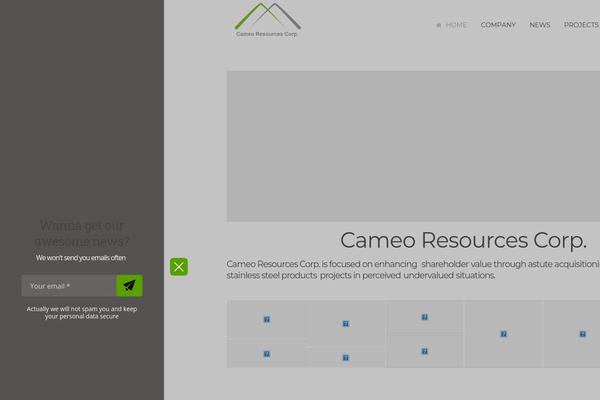The width and height of the screenshot is (600, 400).
Task: Click the 'Wanna get our awesome news?' heading
Action: point(82,233)
